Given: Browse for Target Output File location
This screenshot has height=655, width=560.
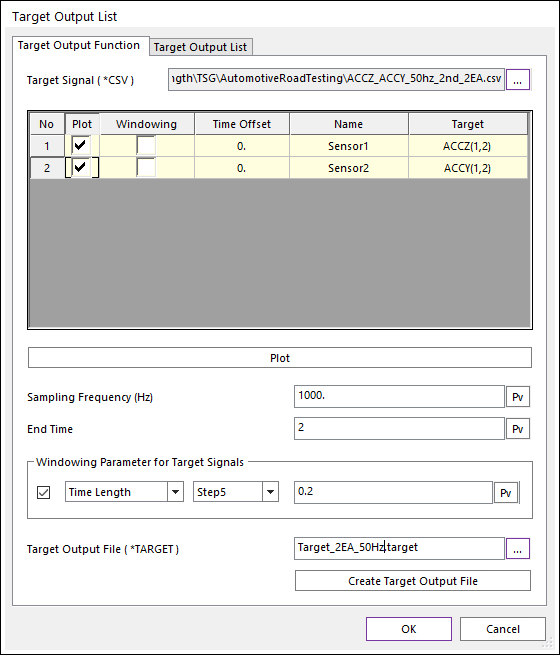Looking at the screenshot, I should (x=518, y=548).
